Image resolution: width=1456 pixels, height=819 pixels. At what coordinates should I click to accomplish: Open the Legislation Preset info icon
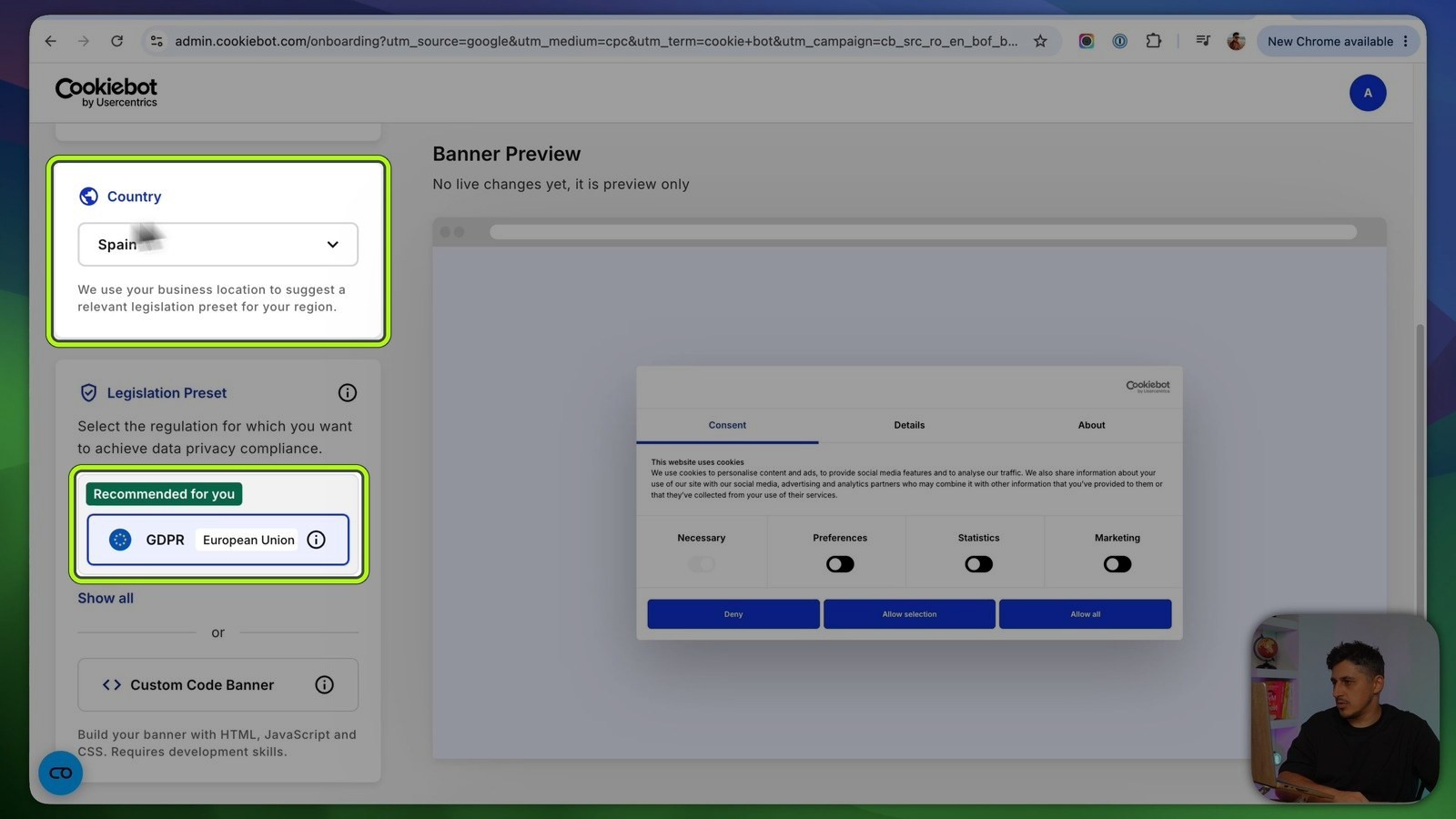(x=348, y=393)
